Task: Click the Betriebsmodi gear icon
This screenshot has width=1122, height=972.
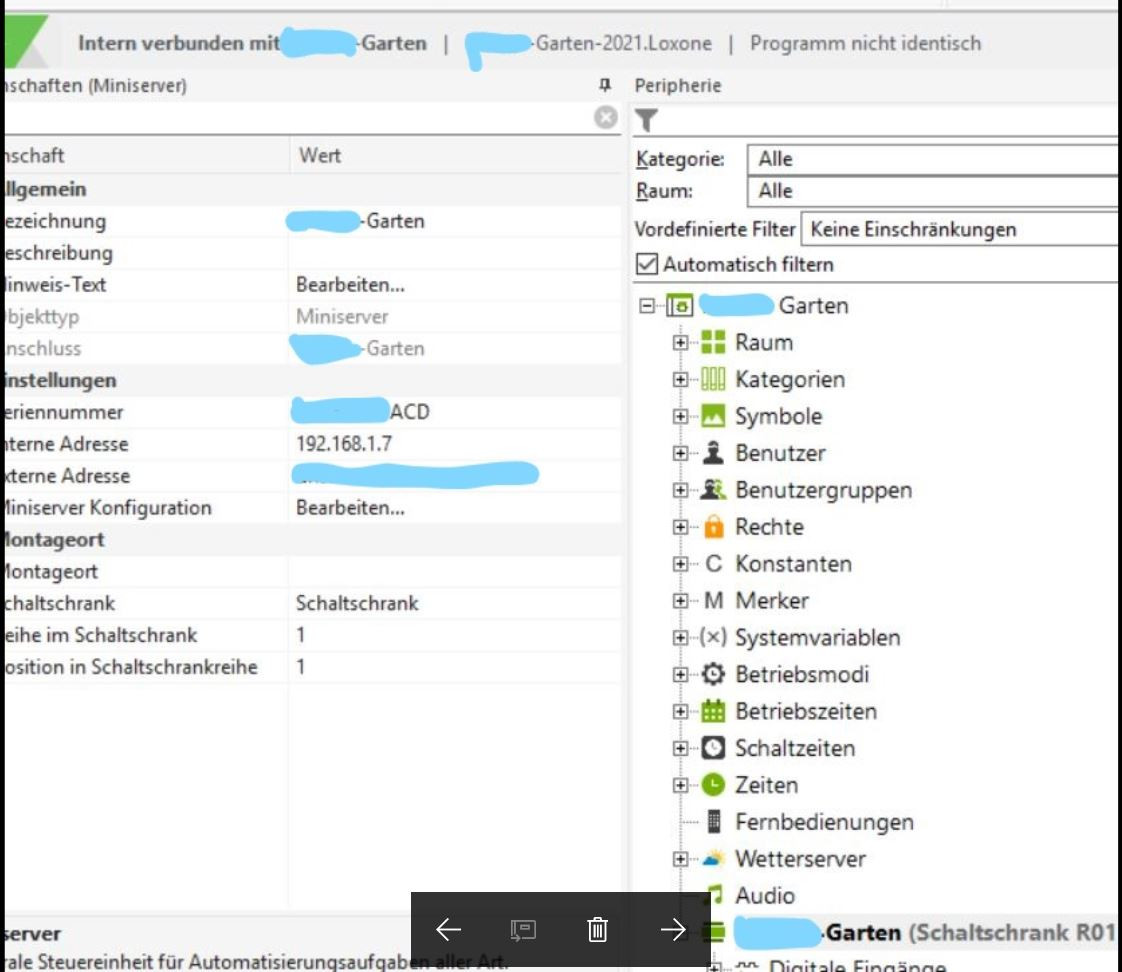Action: (x=713, y=674)
